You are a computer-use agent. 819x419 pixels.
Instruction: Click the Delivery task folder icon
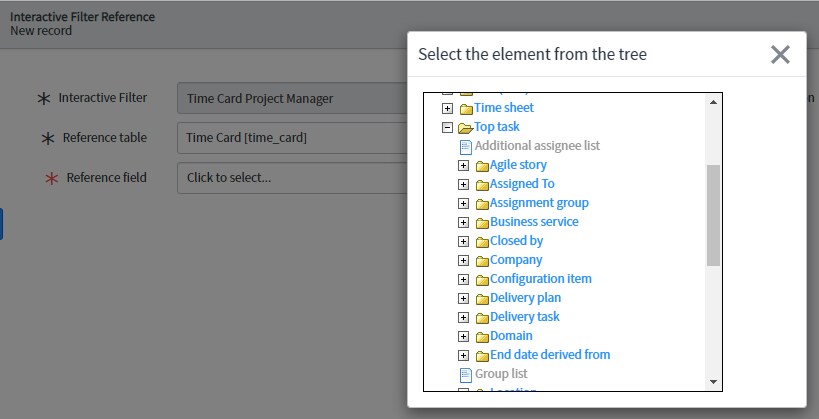pyautogui.click(x=482, y=318)
